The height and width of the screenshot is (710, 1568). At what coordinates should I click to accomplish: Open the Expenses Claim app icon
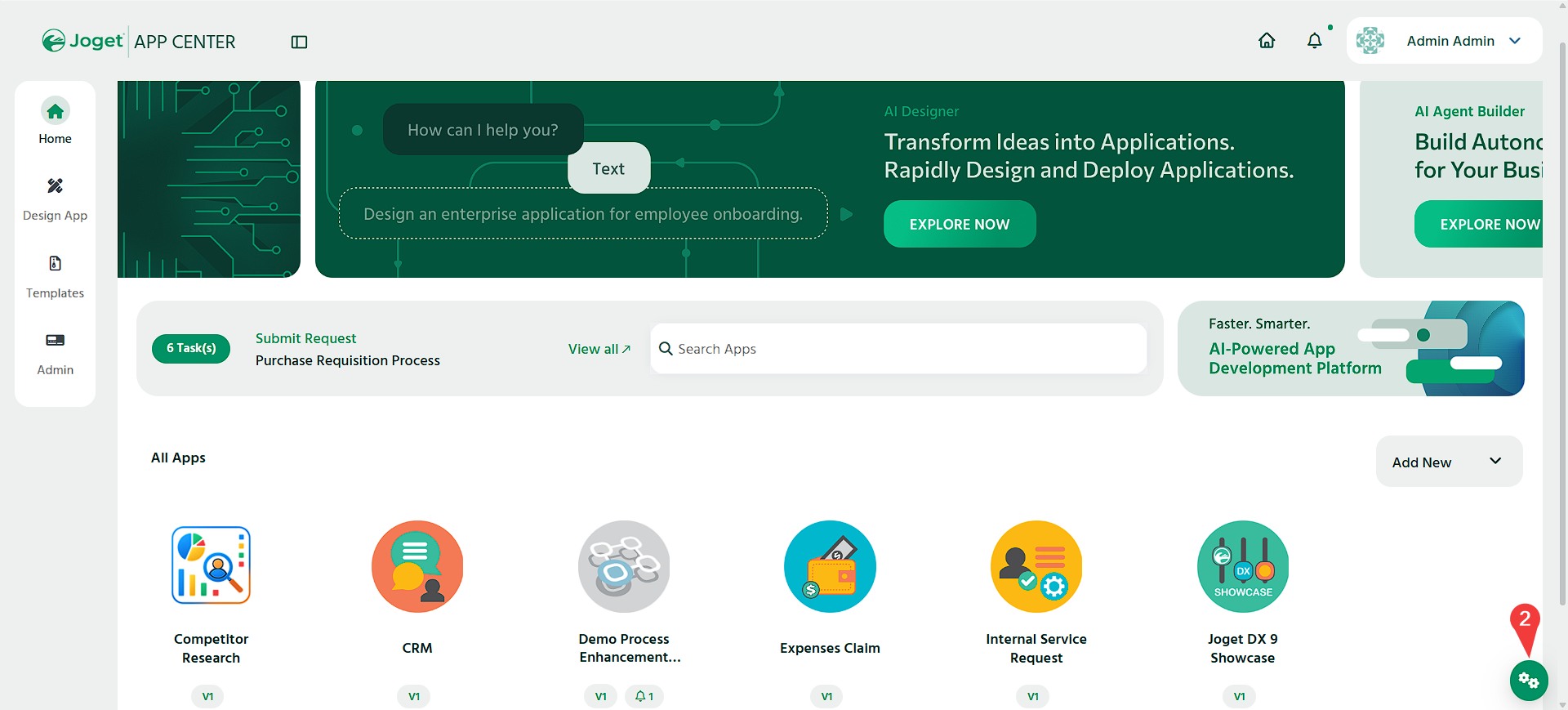point(830,566)
